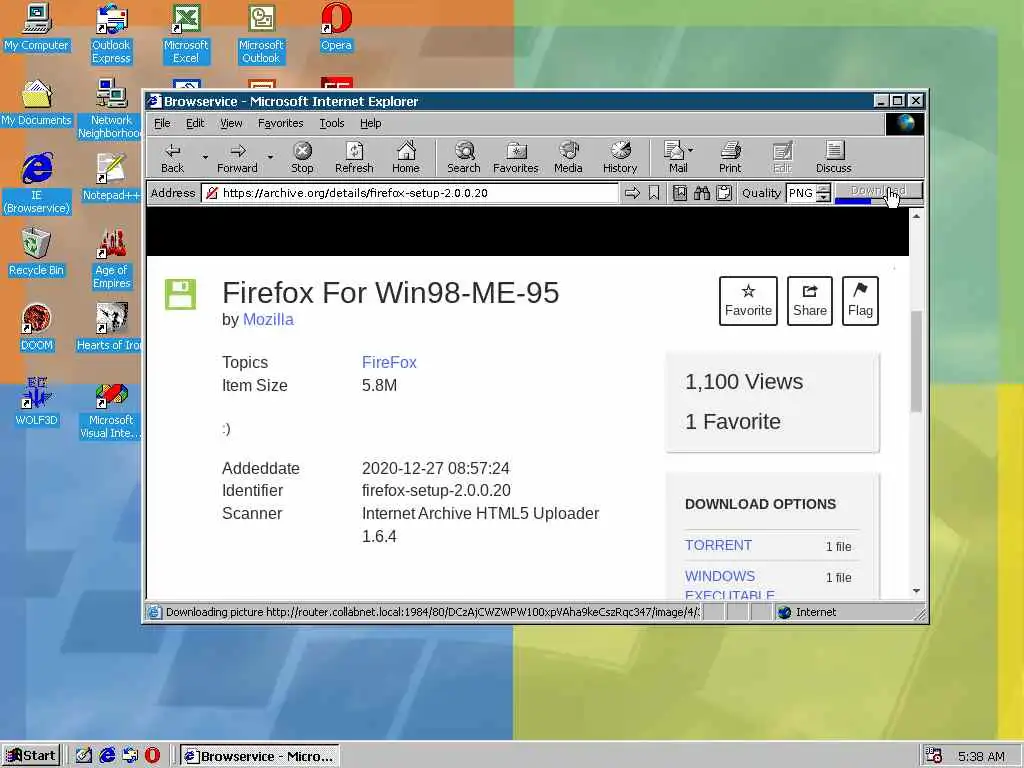Open the File menu
The height and width of the screenshot is (768, 1024).
(162, 123)
